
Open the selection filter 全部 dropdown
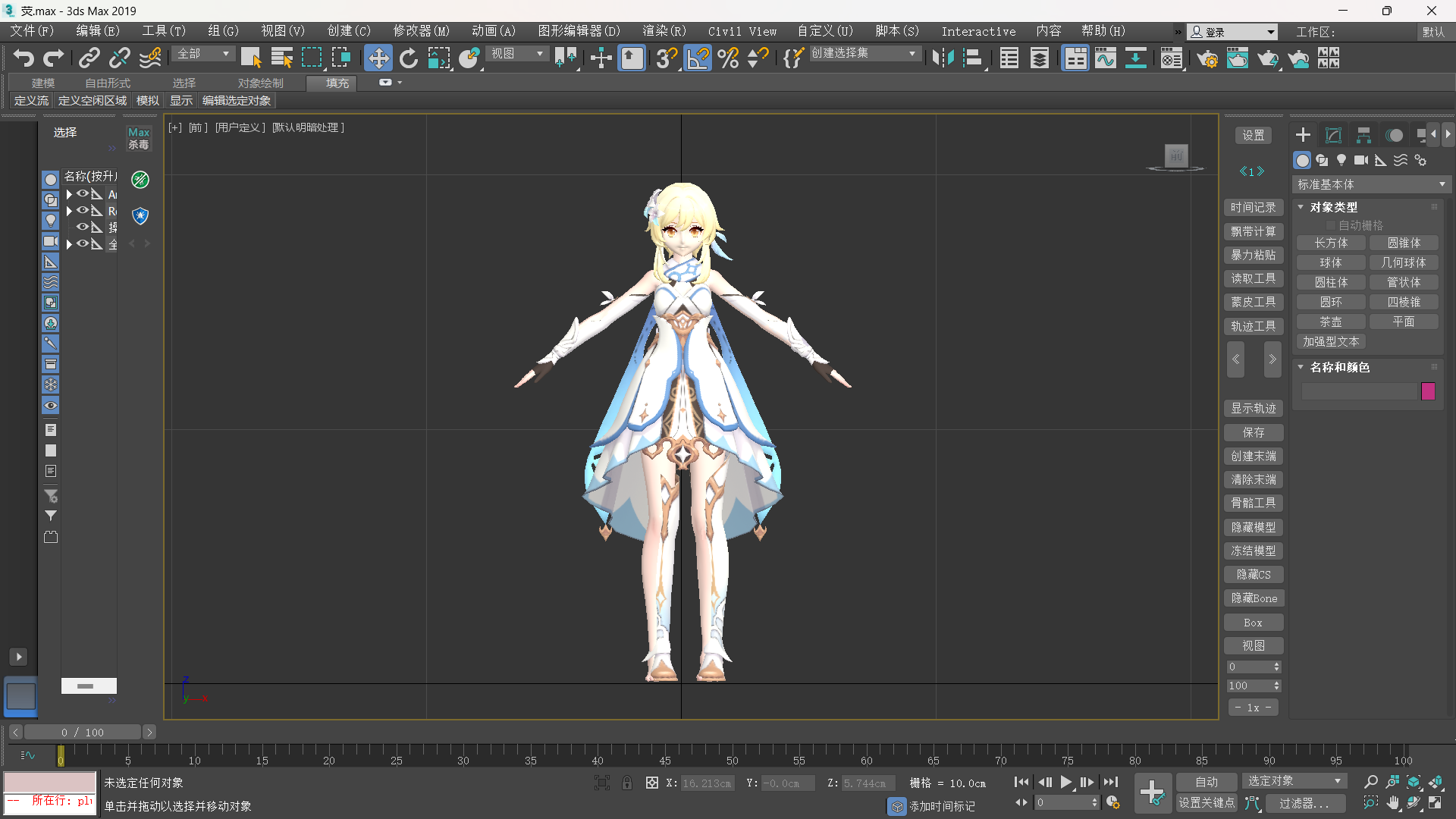pos(203,54)
